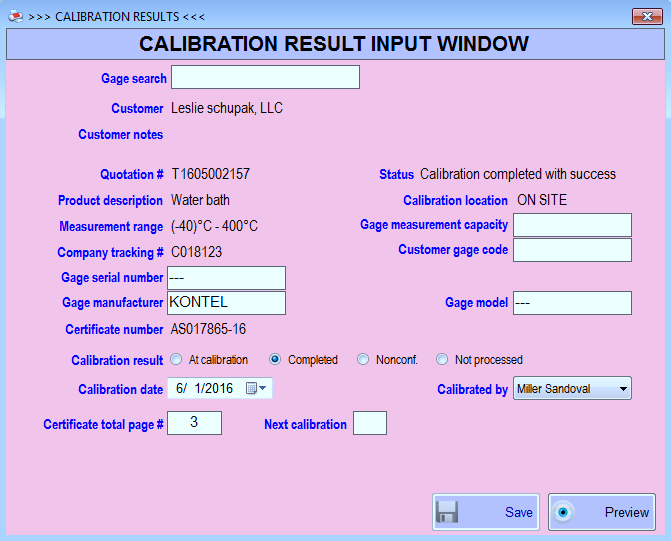Click the eye Preview icon

(563, 512)
